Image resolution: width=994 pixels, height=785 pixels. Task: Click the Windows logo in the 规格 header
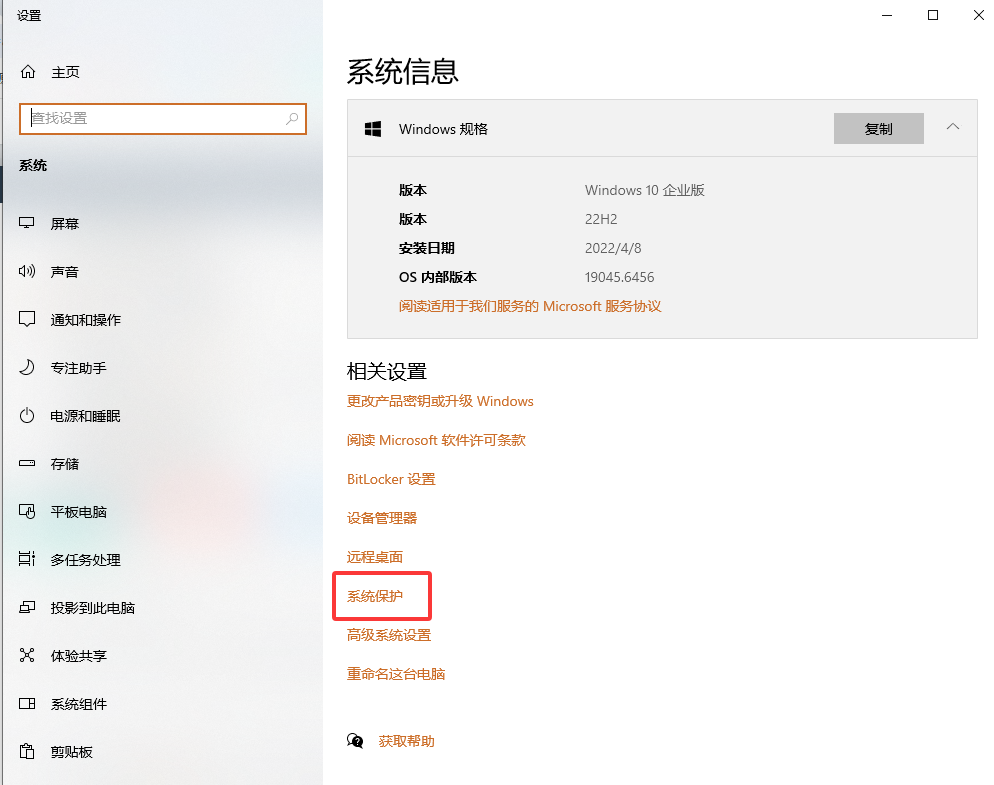[x=373, y=129]
